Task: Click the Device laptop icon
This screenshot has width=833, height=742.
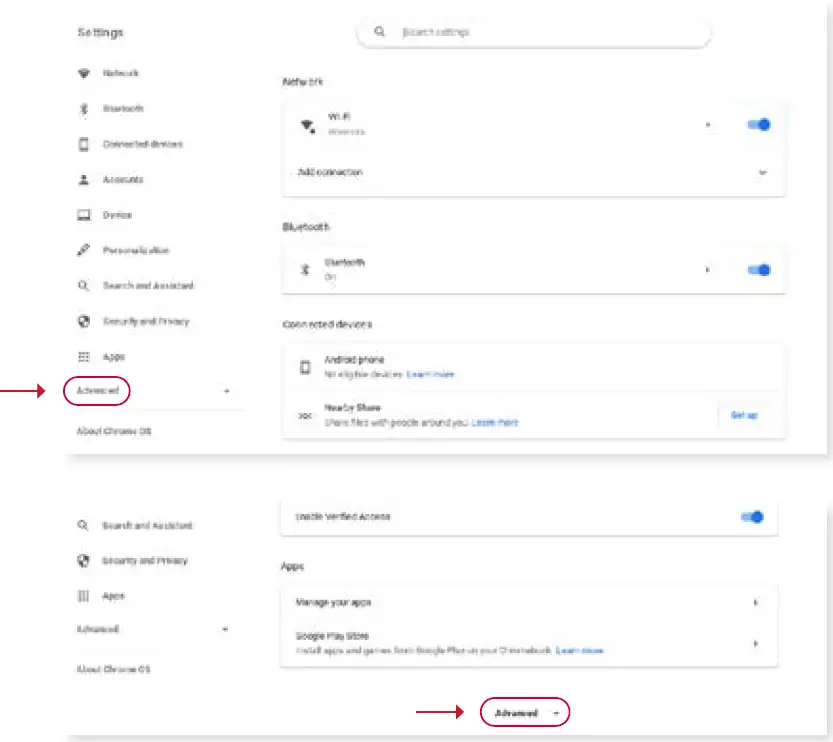Action: tap(84, 215)
